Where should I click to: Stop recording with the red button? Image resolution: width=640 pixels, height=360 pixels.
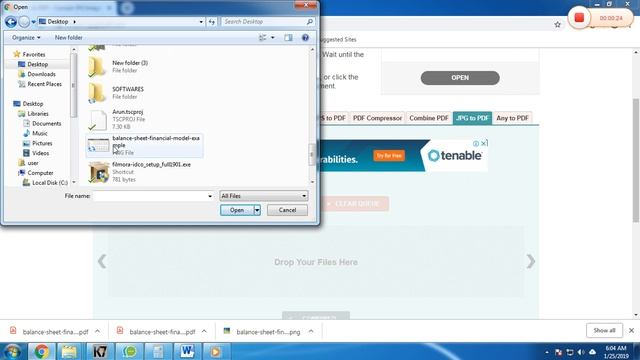[579, 18]
